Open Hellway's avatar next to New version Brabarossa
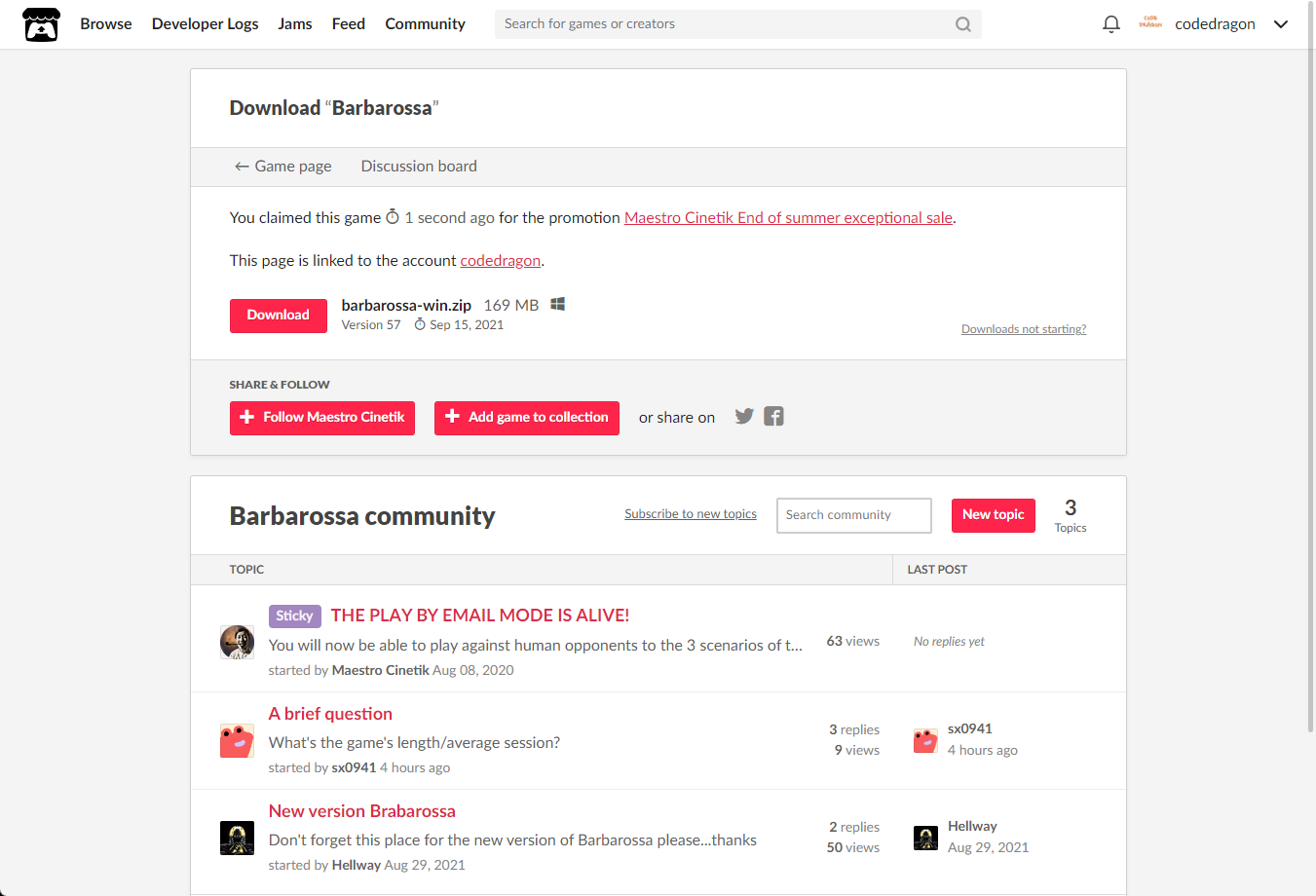 (x=237, y=838)
